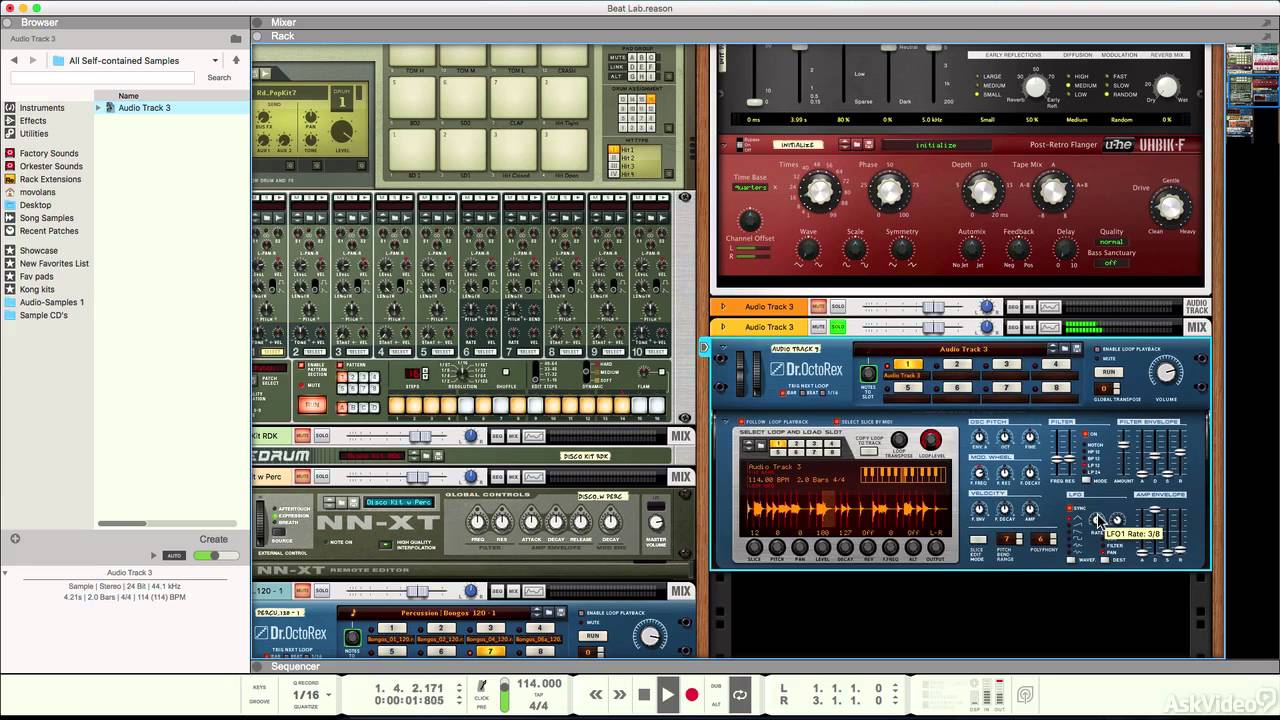Click the red Record button
The height and width of the screenshot is (720, 1280).
click(692, 694)
